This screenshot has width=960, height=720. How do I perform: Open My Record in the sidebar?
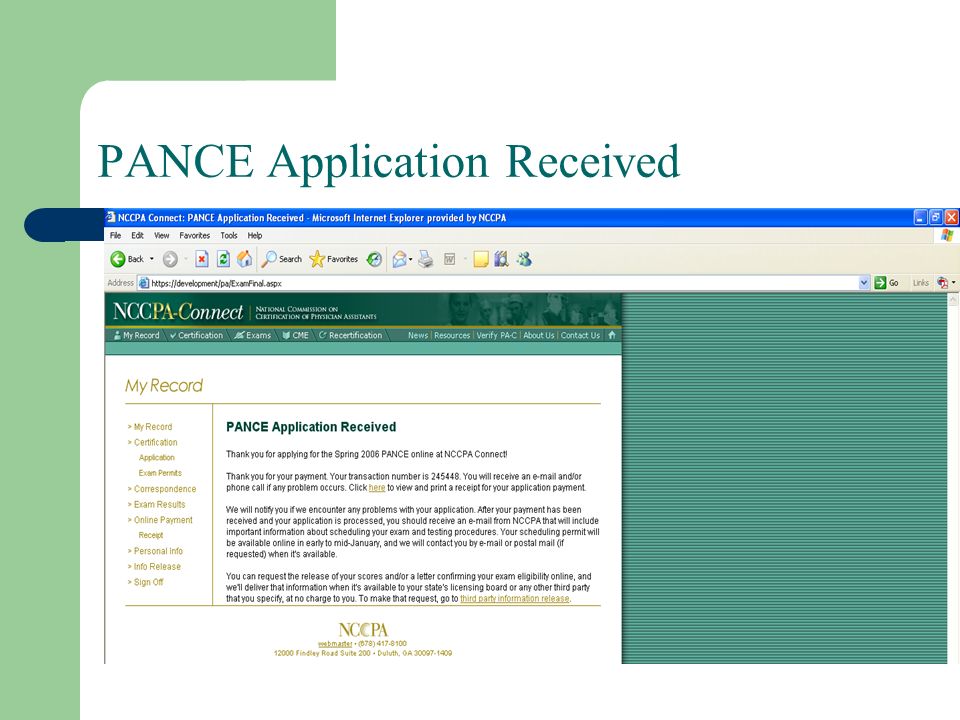click(x=152, y=427)
